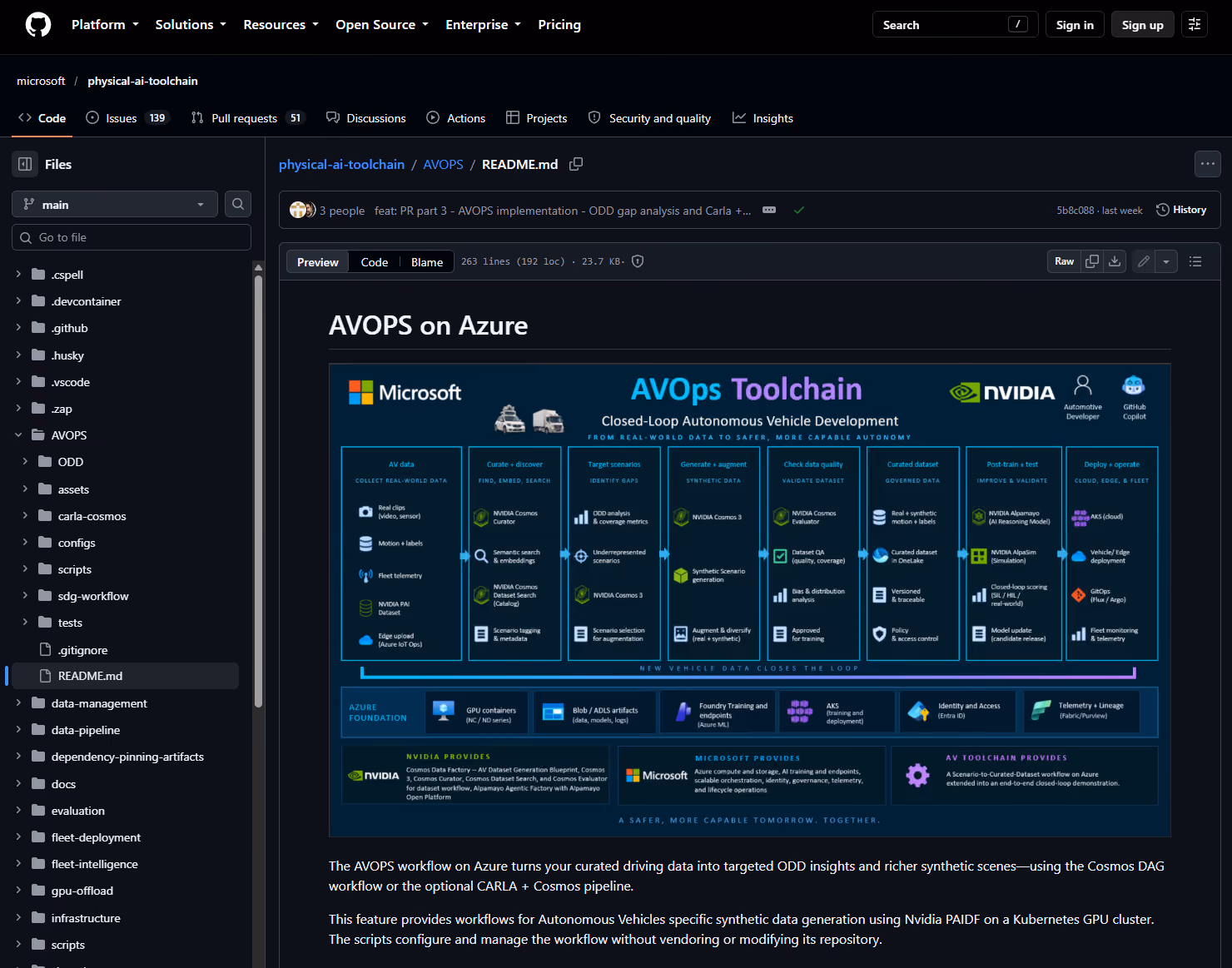Expand the ODD folder
Screen dimensions: 1232x968
tap(25, 462)
